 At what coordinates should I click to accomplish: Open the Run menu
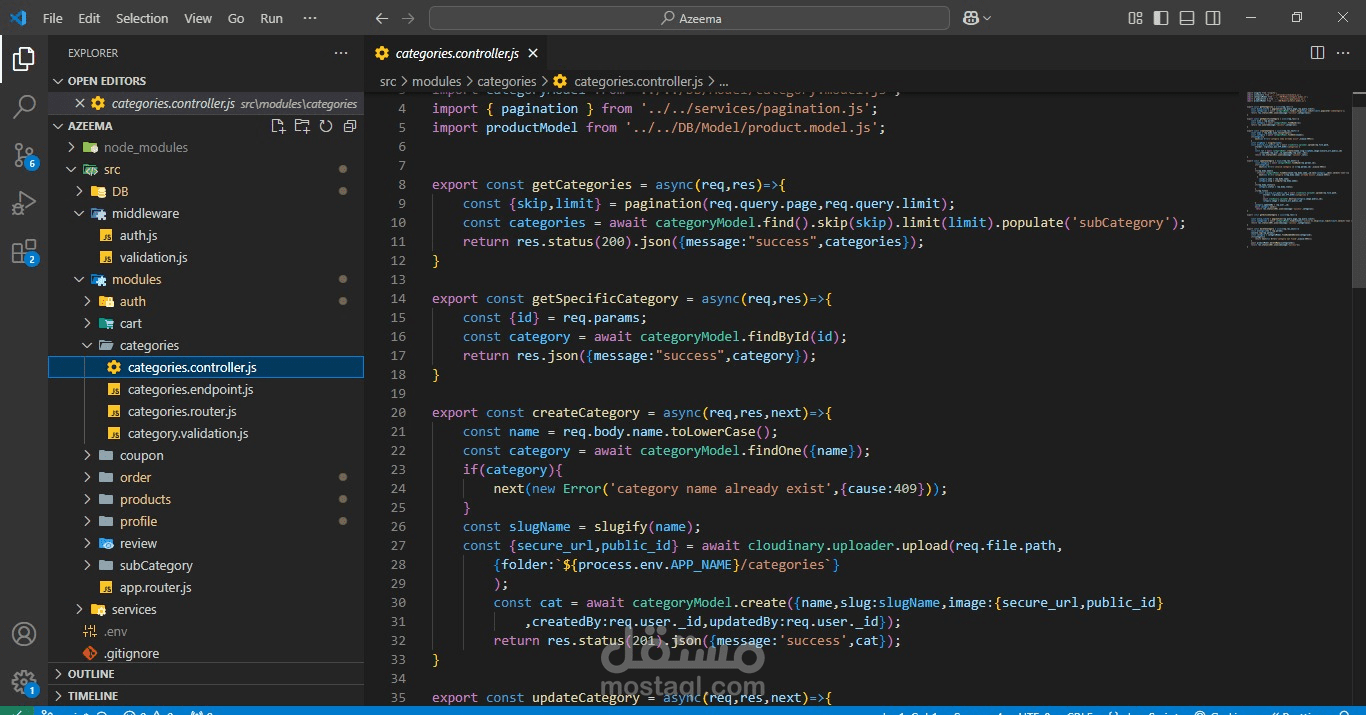(271, 18)
